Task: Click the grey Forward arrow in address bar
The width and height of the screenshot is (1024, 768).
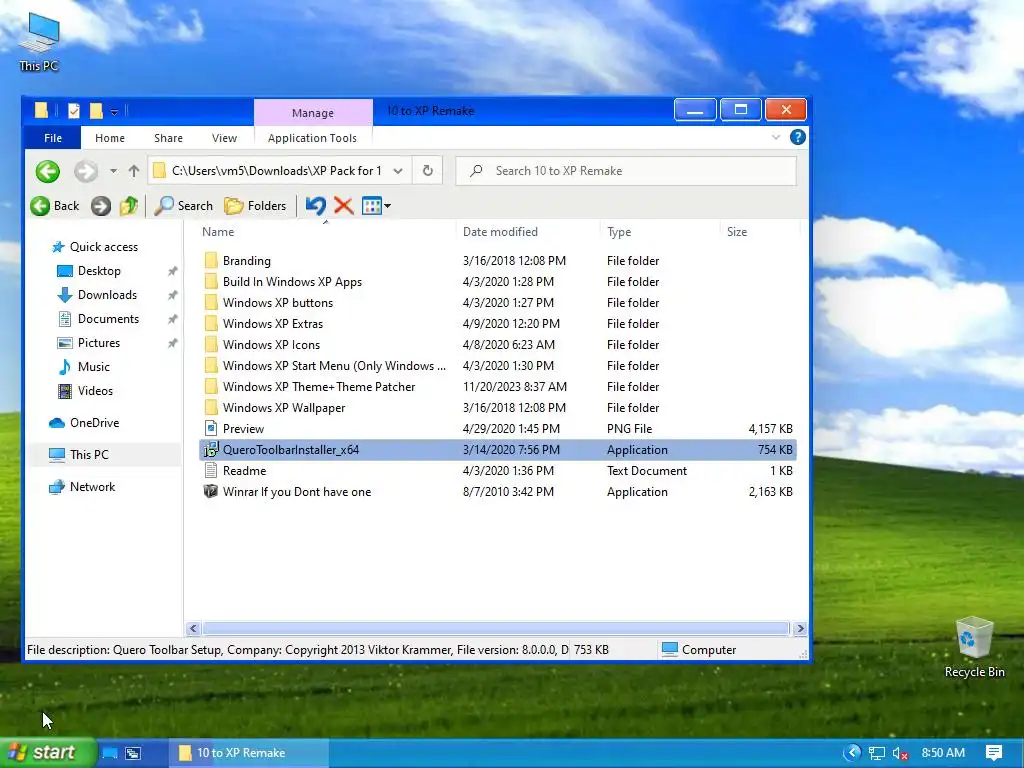Action: pos(86,172)
